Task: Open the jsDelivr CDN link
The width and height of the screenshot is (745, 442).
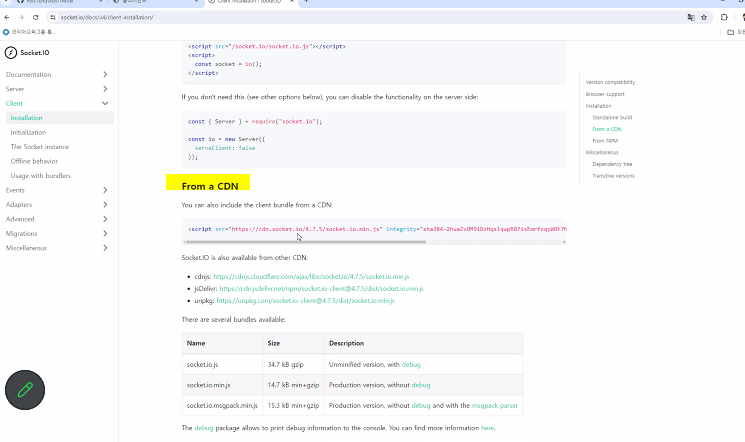Action: click(x=321, y=288)
